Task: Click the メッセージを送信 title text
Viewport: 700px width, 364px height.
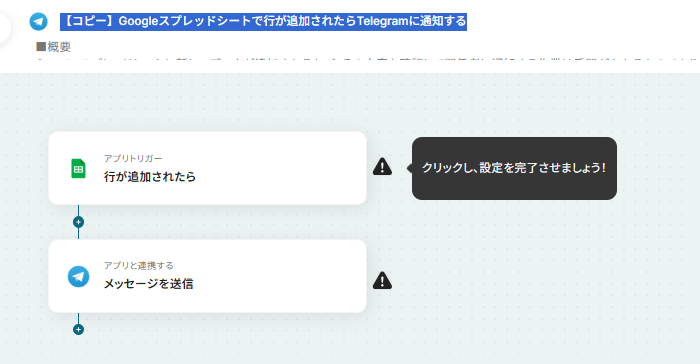Action: [149, 284]
